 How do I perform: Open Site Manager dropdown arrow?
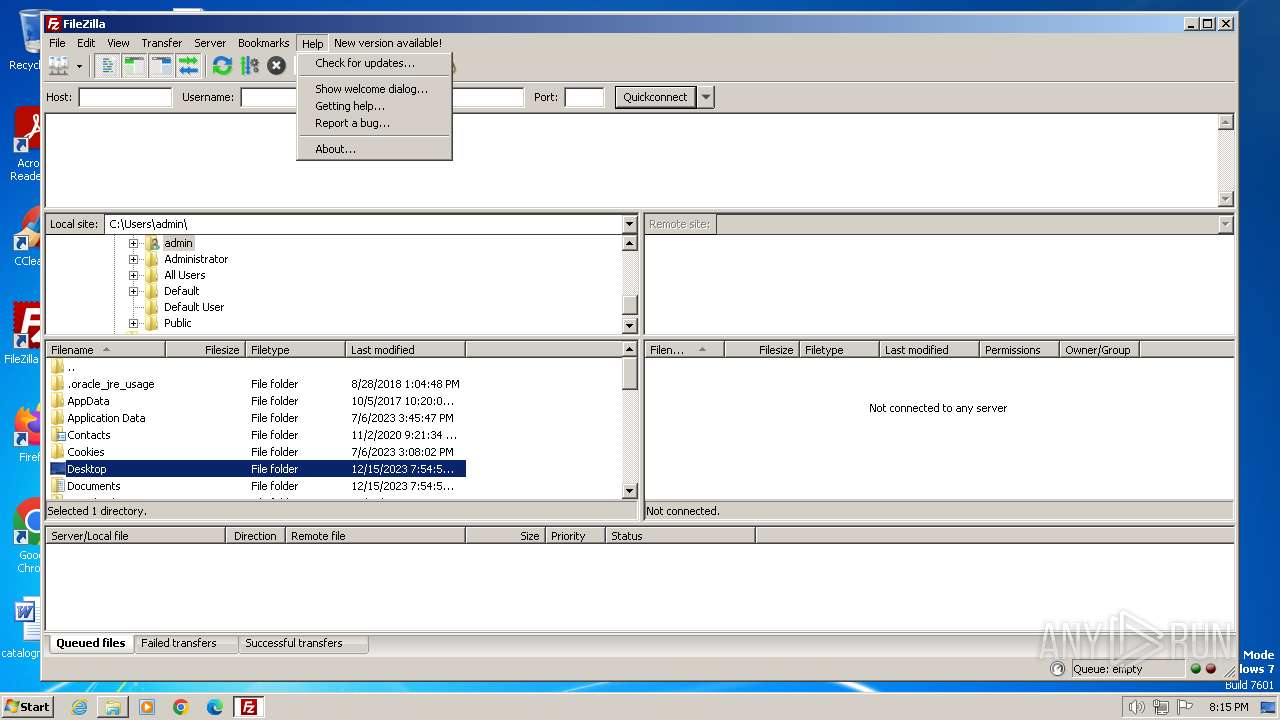(x=79, y=66)
